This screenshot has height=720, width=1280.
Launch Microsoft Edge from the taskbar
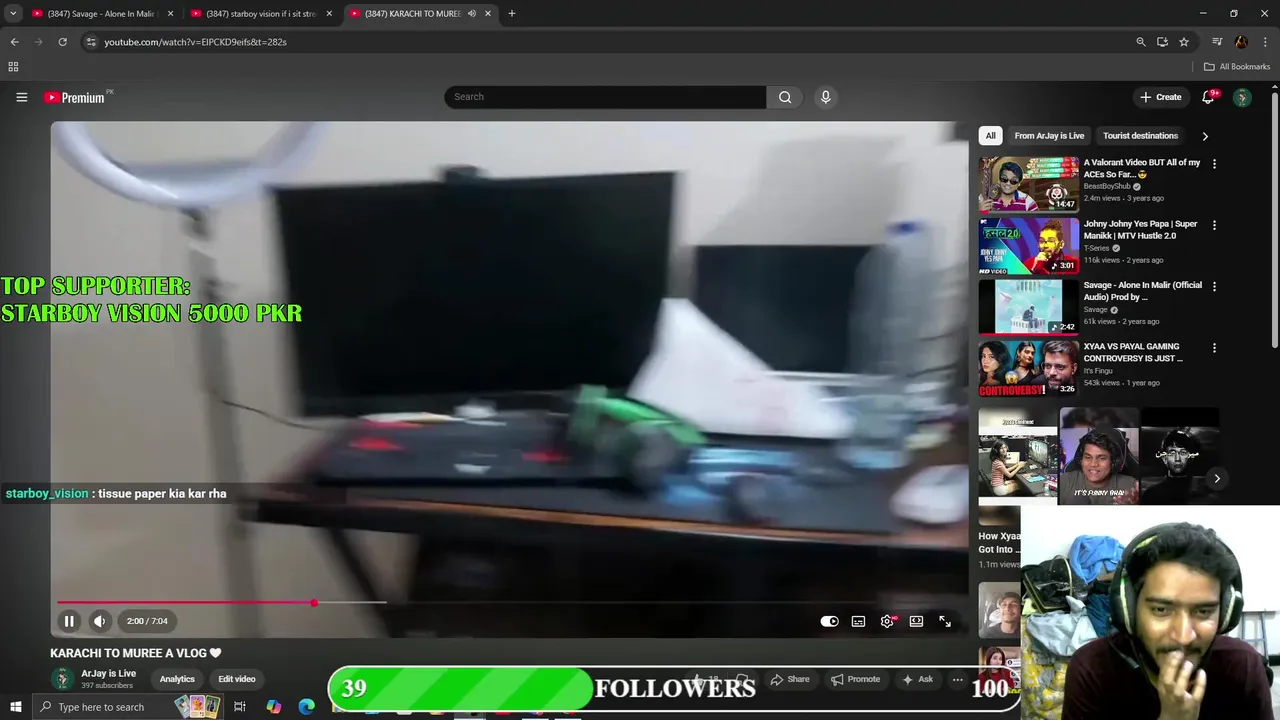[x=306, y=707]
